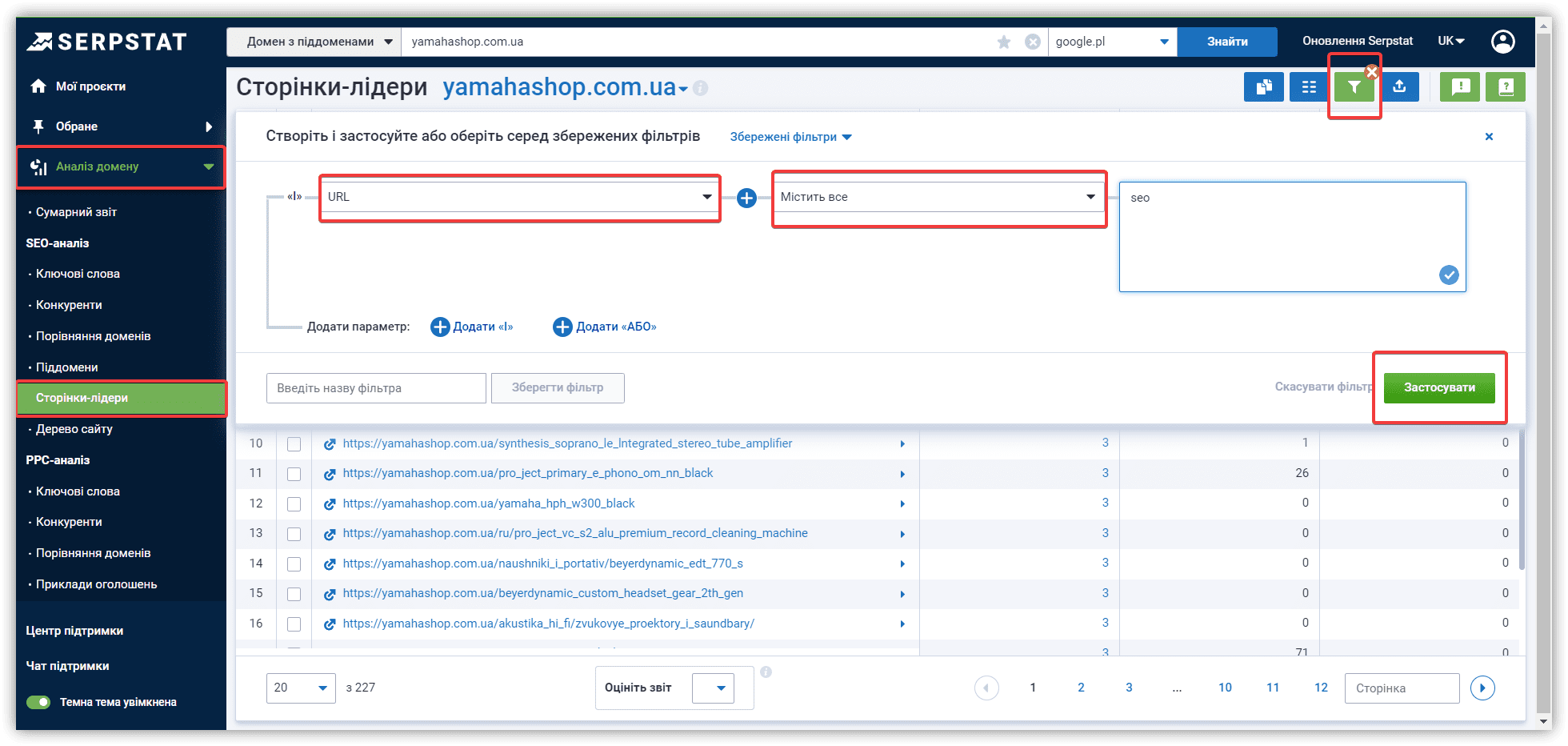Click info icon near Оцініть звіт
Screen dimensions: 1568x746
(766, 672)
